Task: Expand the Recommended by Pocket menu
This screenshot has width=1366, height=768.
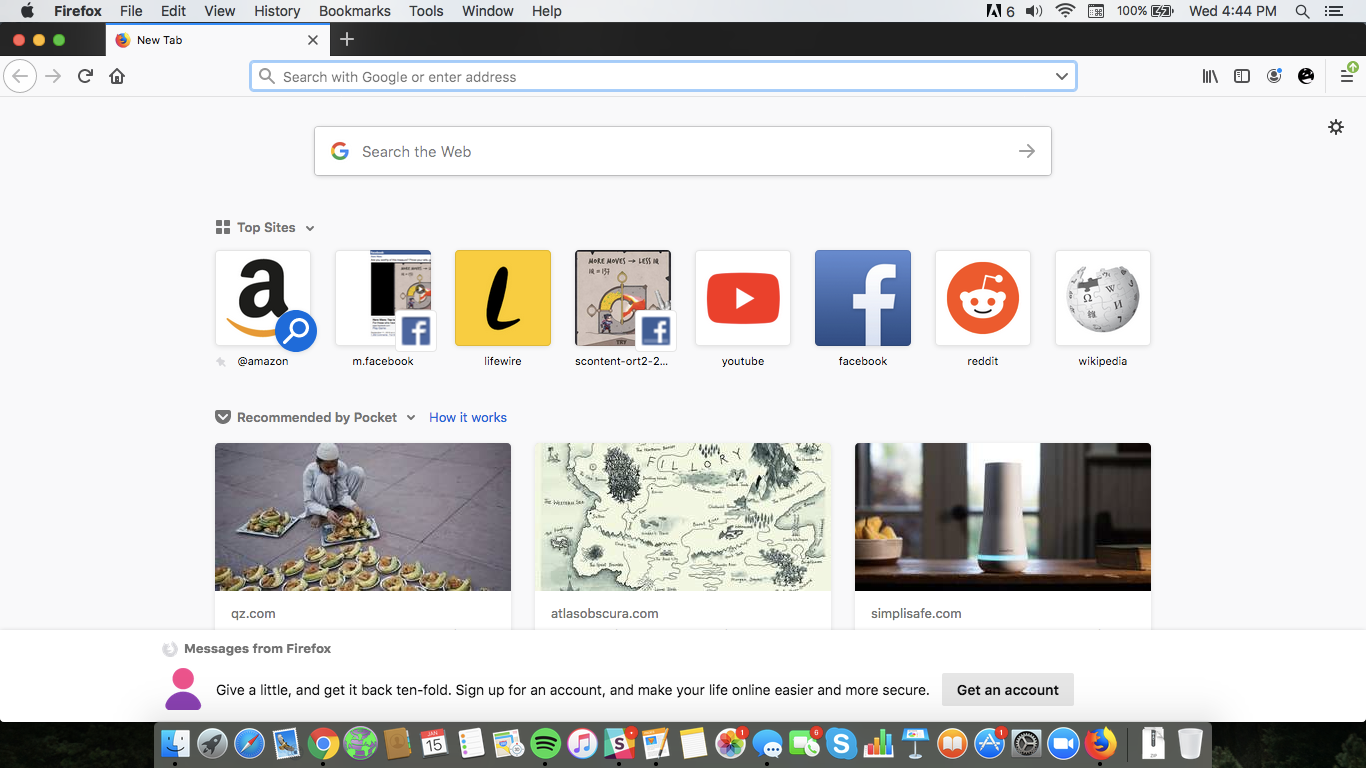Action: [410, 418]
